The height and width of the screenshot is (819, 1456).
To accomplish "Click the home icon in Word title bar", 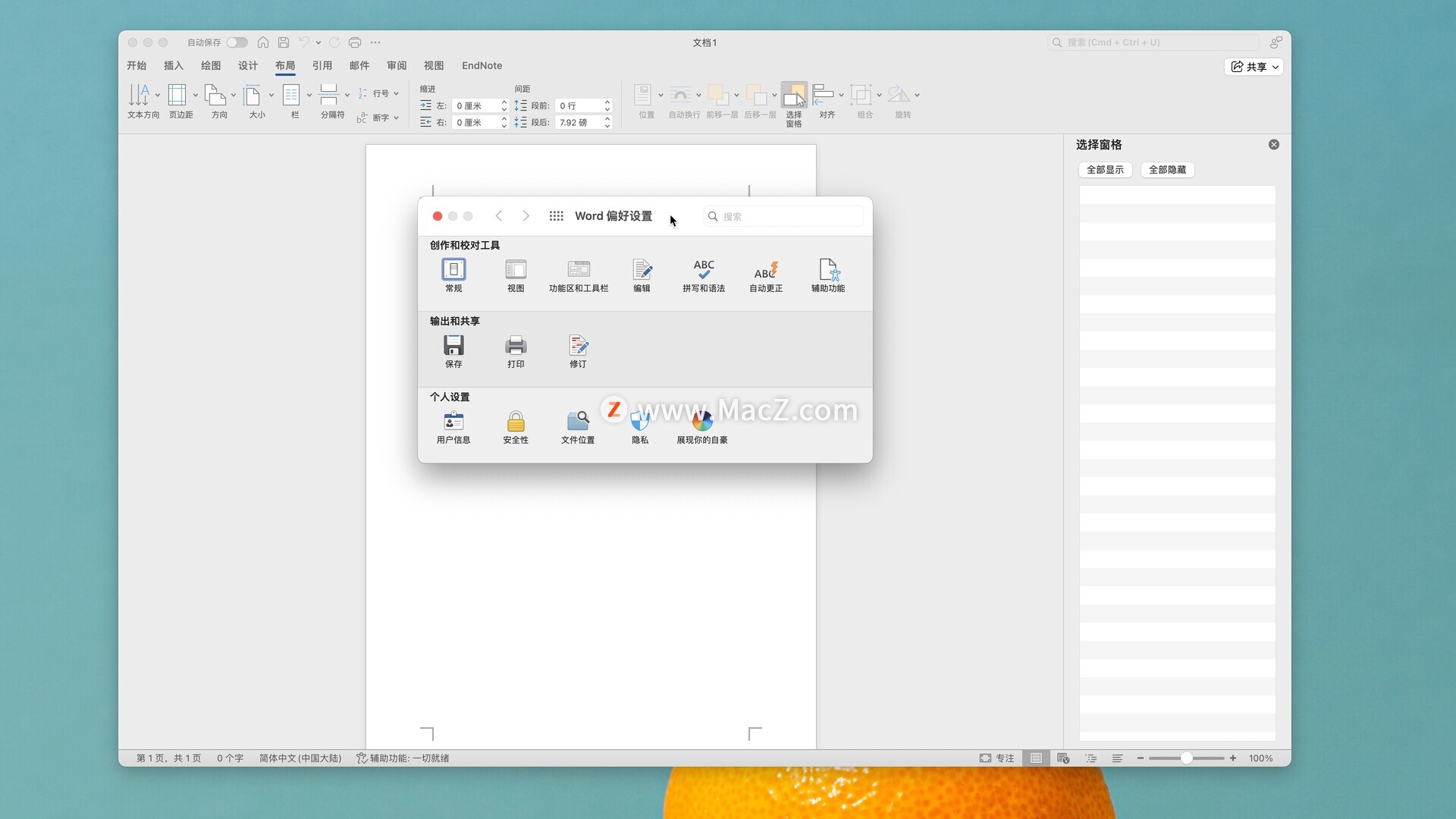I will 263,42.
